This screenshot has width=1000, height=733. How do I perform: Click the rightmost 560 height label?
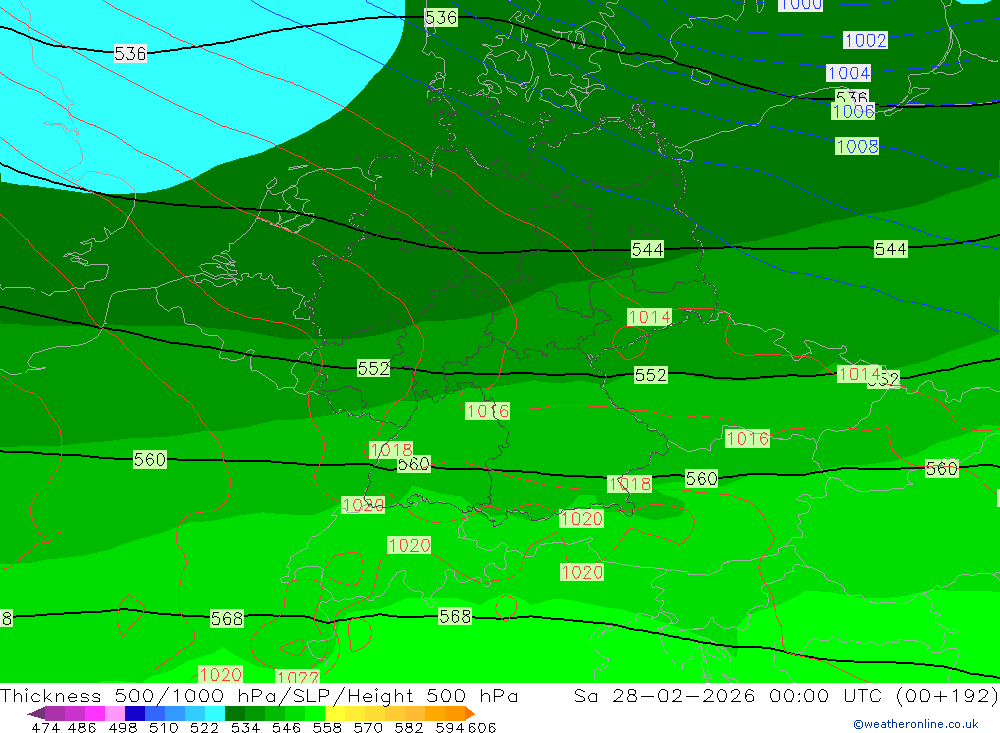point(942,468)
